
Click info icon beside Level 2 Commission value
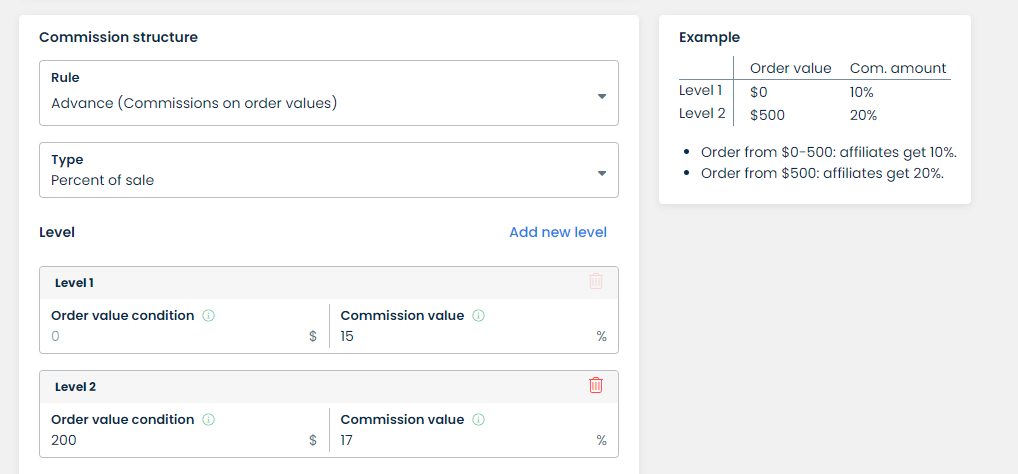[x=478, y=420]
